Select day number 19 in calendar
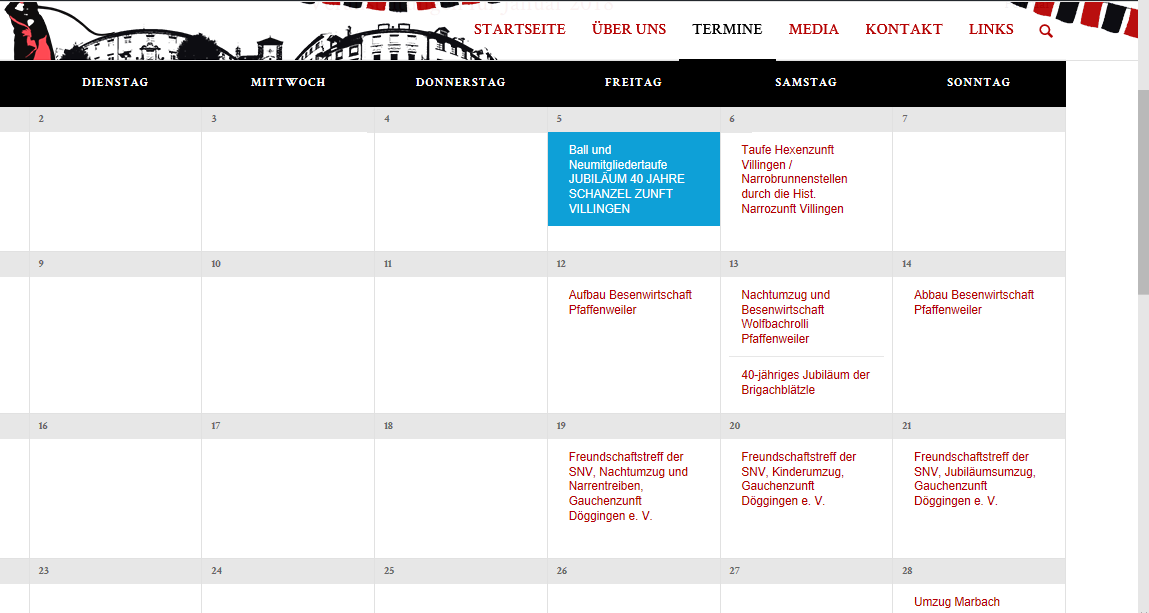The image size is (1149, 613). 561,426
